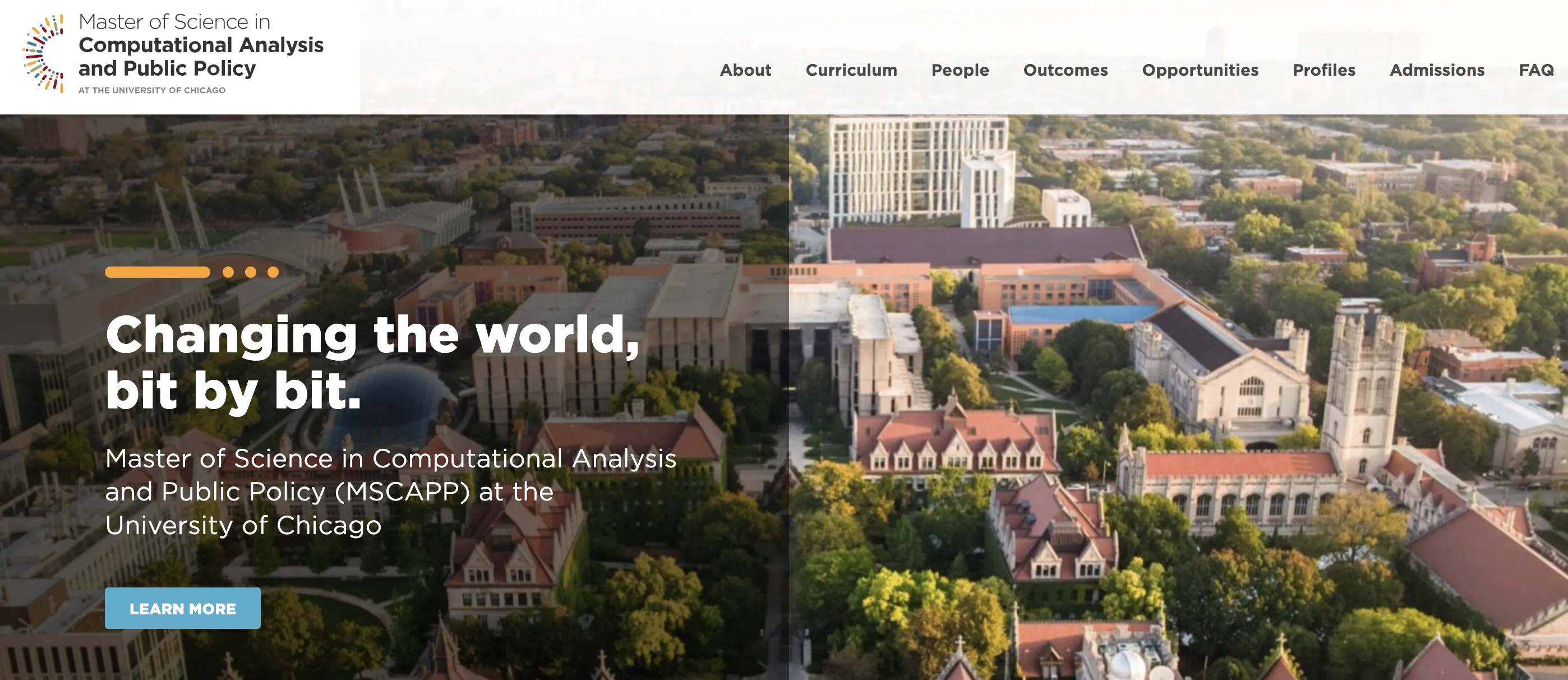
Task: Open the People navigation item
Action: click(x=960, y=70)
